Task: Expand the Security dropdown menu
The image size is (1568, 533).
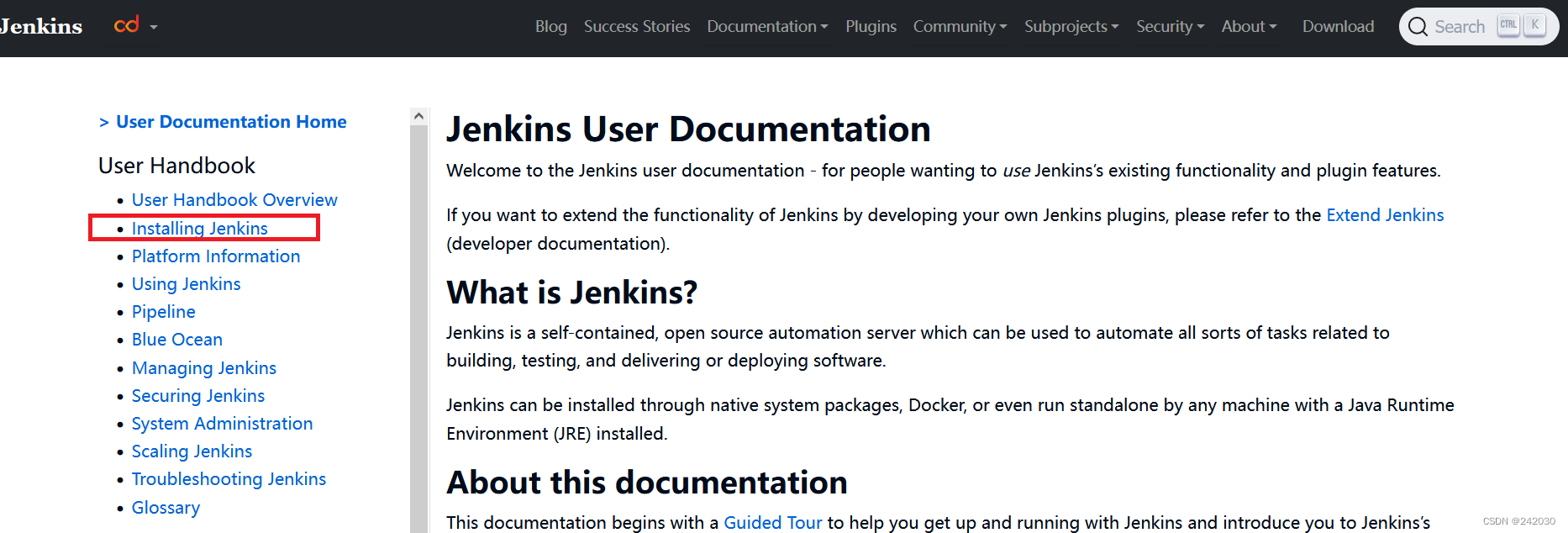Action: point(1170,27)
